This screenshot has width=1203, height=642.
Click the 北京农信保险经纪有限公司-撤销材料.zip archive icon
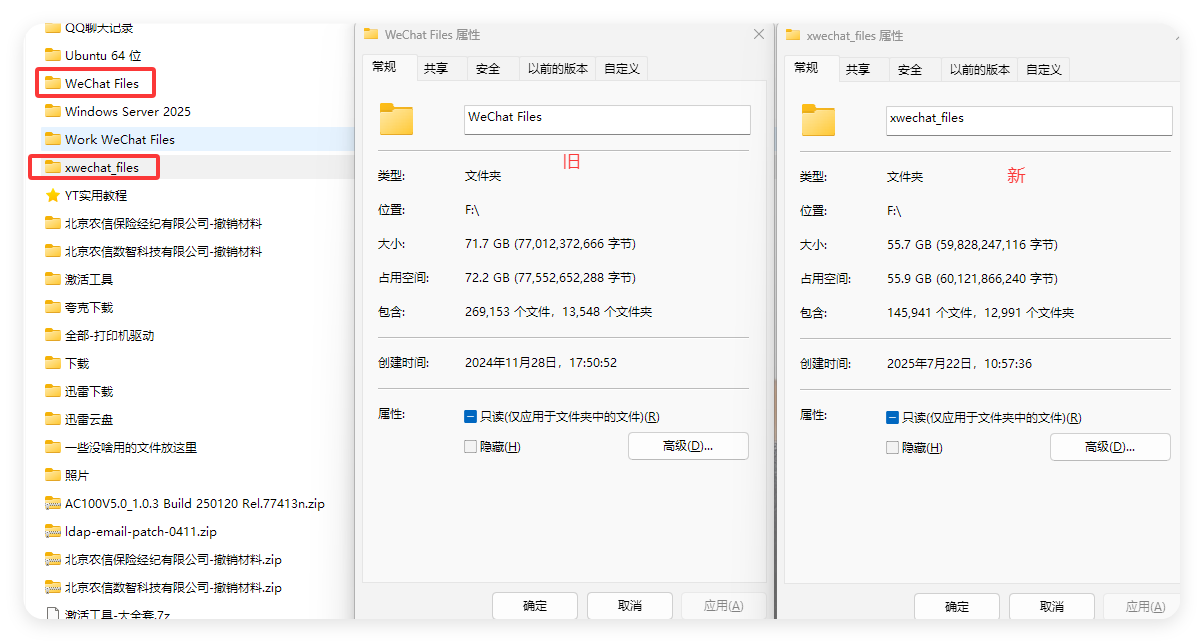[x=53, y=559]
